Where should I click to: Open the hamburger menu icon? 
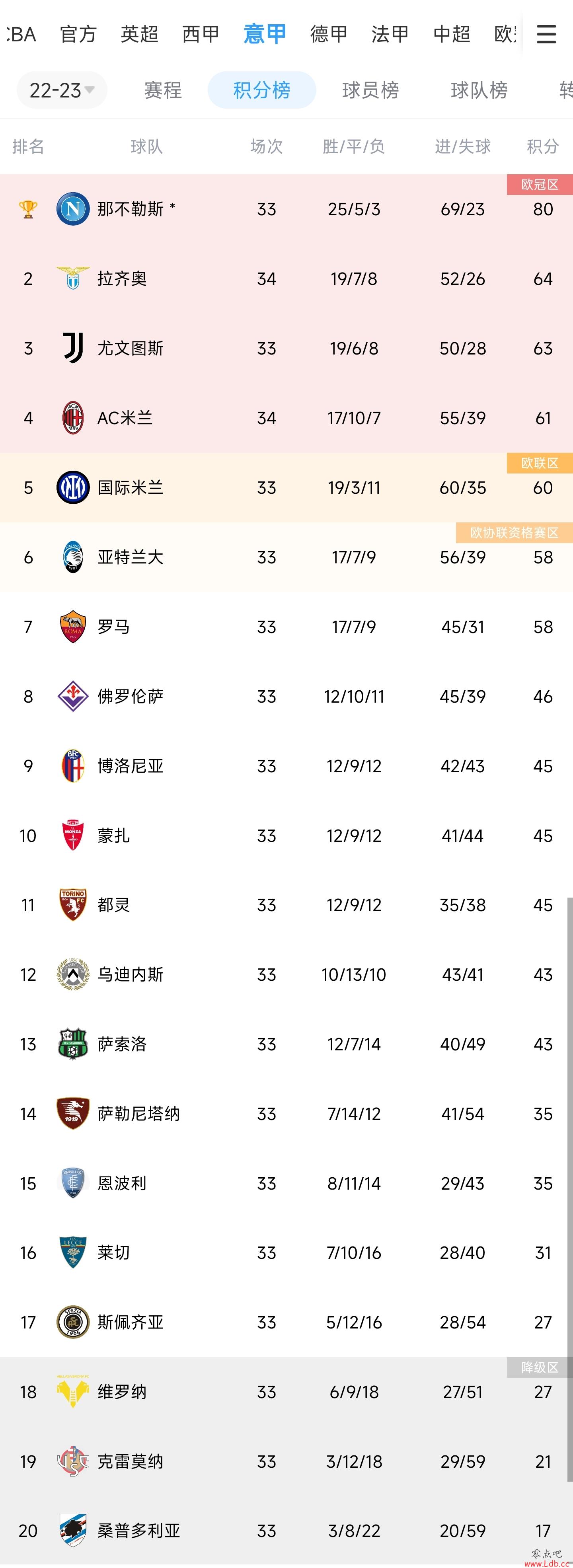pos(546,34)
